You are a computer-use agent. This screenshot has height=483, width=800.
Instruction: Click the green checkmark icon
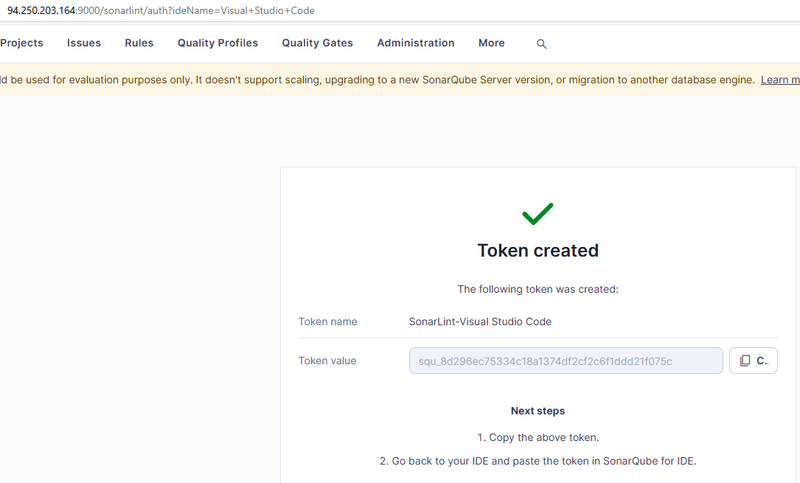[x=538, y=214]
